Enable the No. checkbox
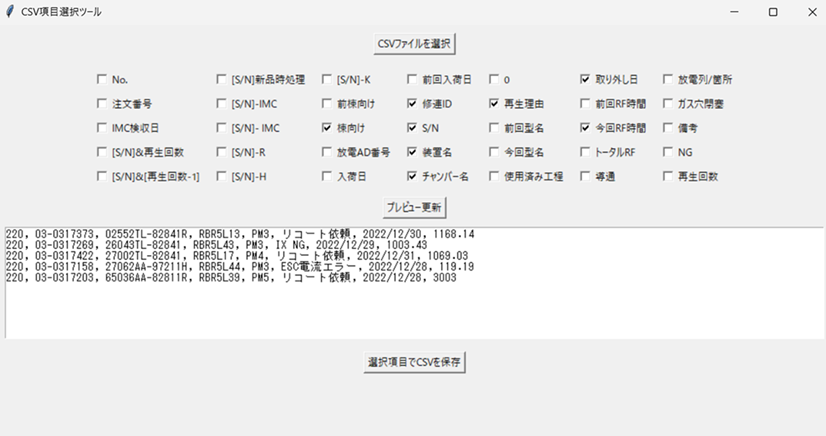 102,79
